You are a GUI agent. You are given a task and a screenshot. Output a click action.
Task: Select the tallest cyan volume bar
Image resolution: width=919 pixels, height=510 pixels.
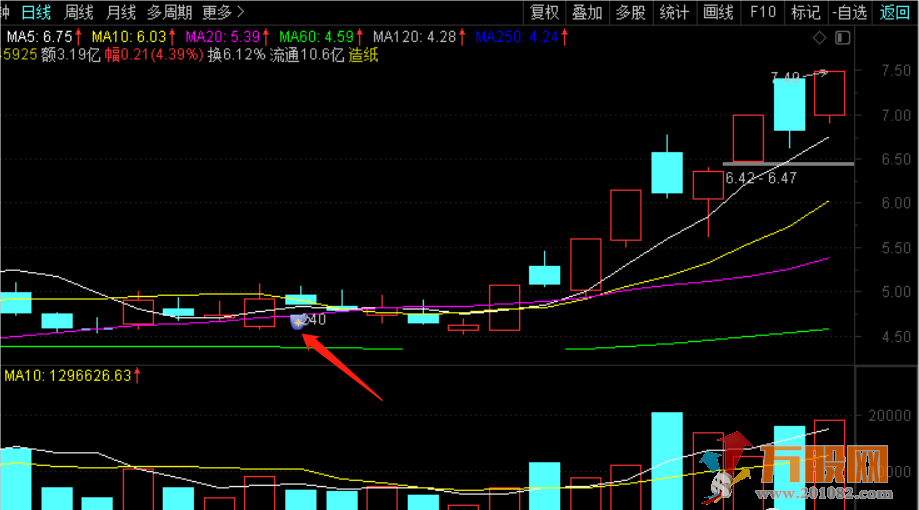(x=667, y=461)
